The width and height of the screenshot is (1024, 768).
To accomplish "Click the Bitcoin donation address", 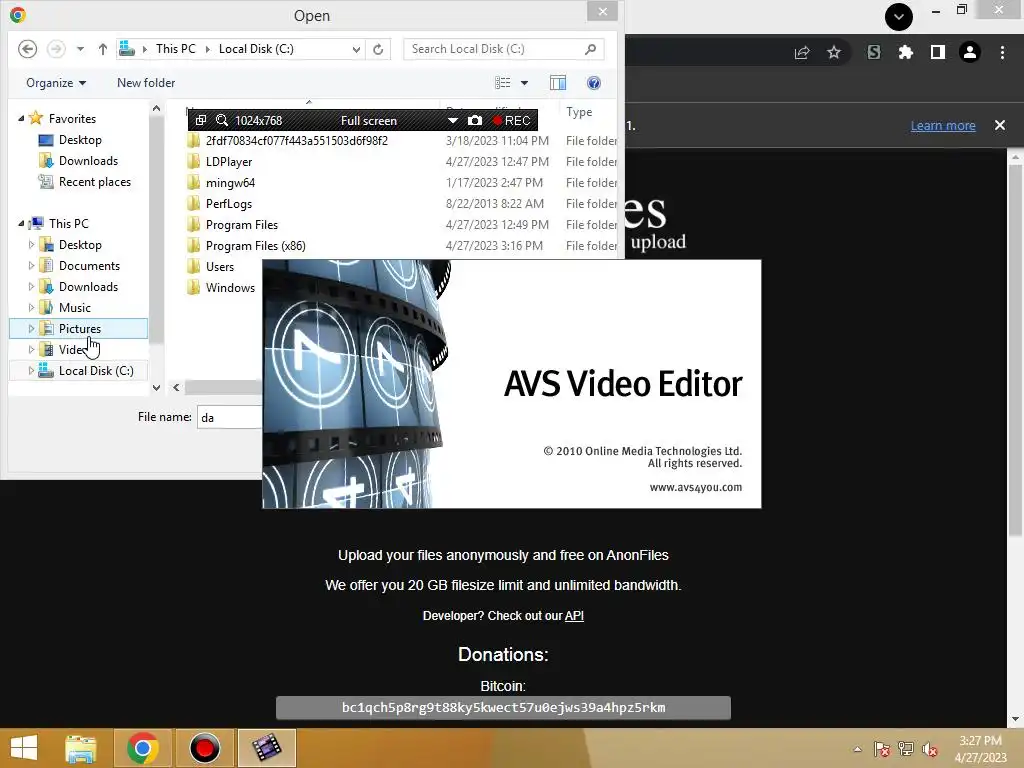I will (x=504, y=708).
